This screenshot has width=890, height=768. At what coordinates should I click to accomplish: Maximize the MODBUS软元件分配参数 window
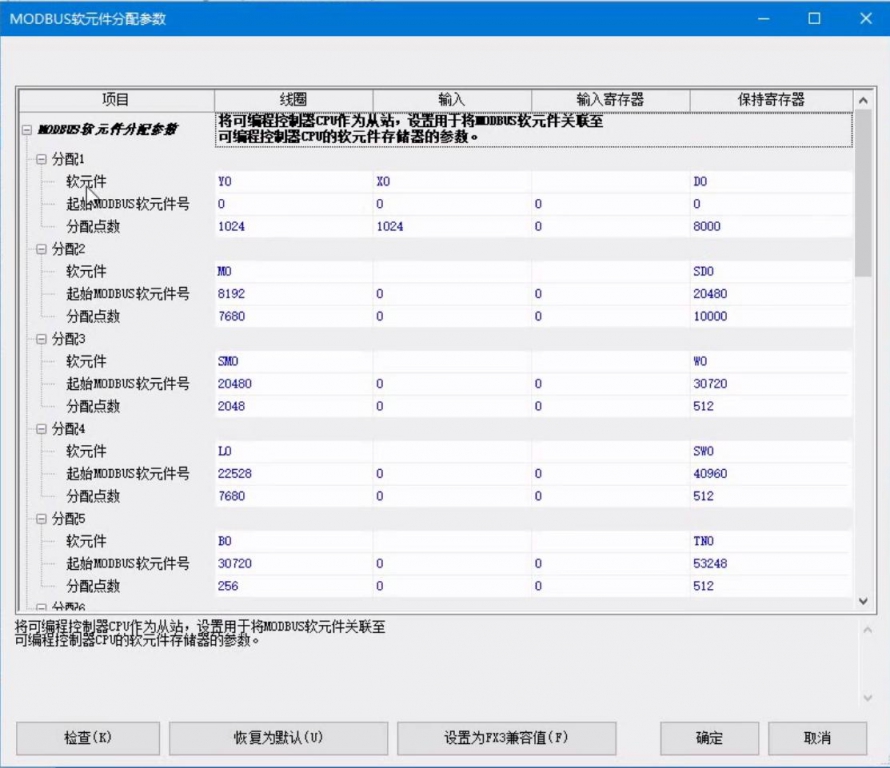pyautogui.click(x=815, y=18)
